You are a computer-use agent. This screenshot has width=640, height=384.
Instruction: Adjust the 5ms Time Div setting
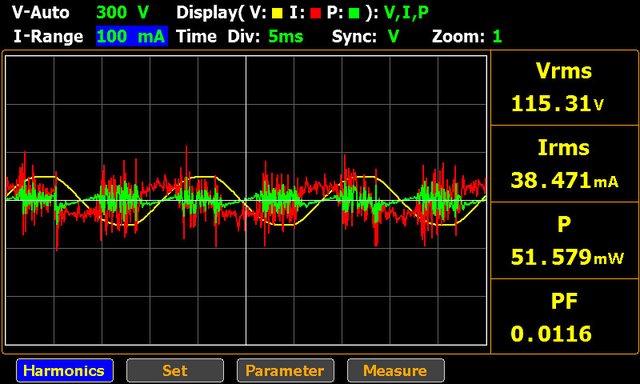pos(286,36)
